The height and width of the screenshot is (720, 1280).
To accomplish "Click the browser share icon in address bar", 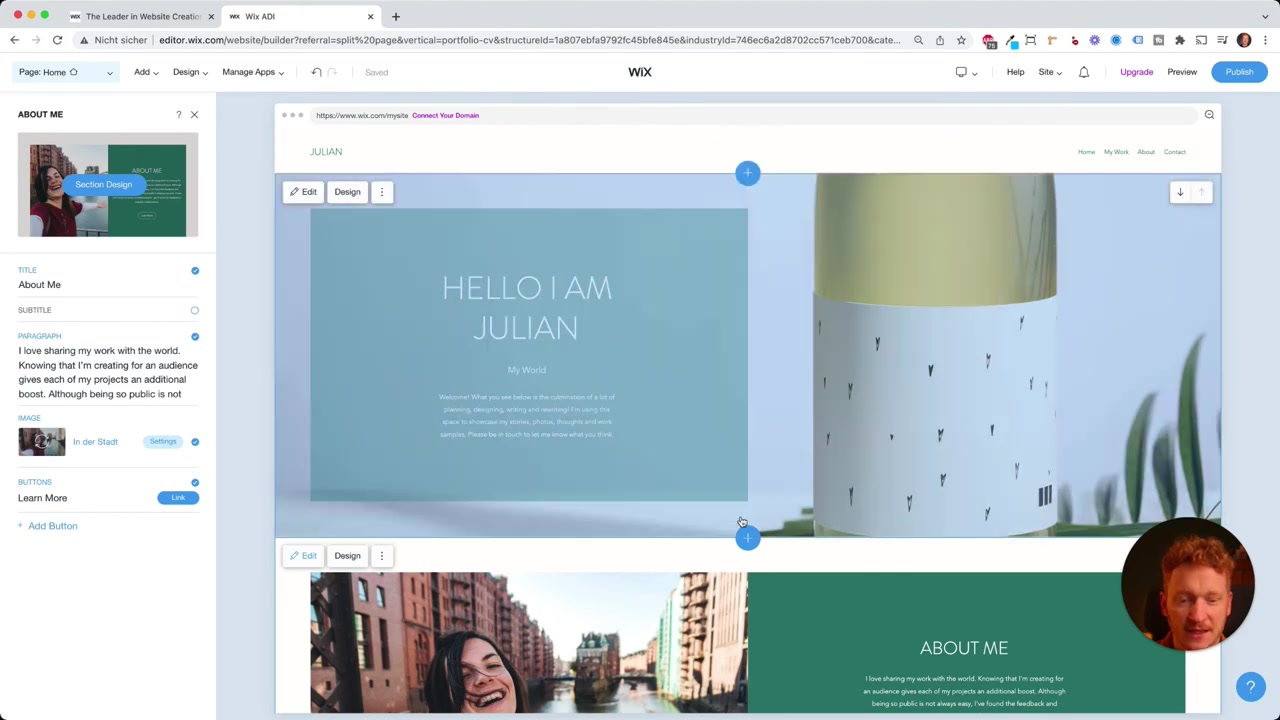I will [940, 40].
